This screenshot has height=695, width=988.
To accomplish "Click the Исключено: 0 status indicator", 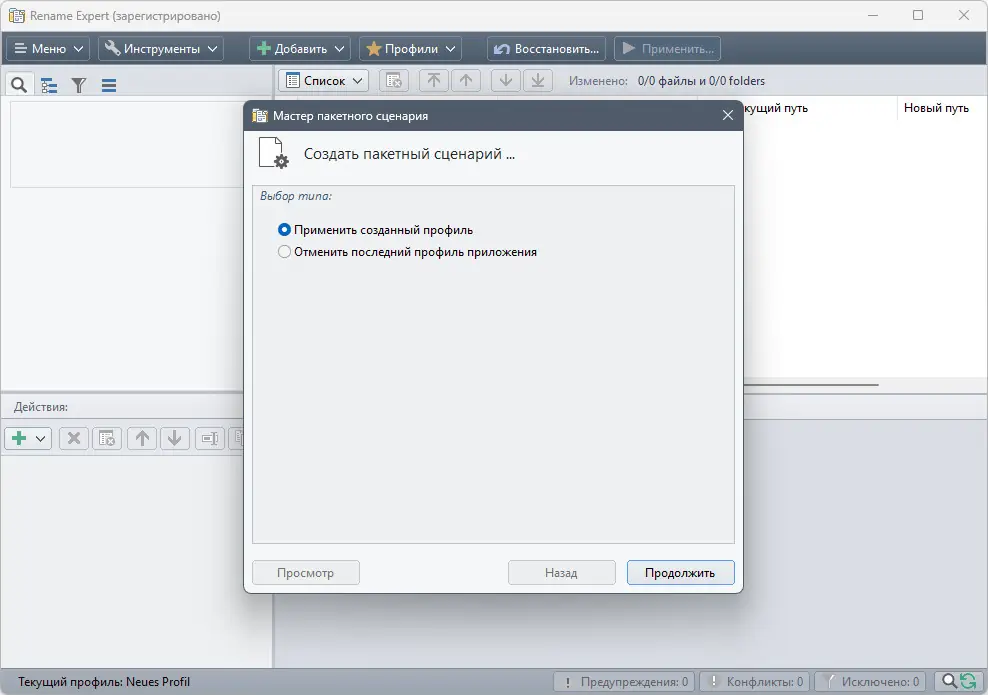I will [x=870, y=682].
